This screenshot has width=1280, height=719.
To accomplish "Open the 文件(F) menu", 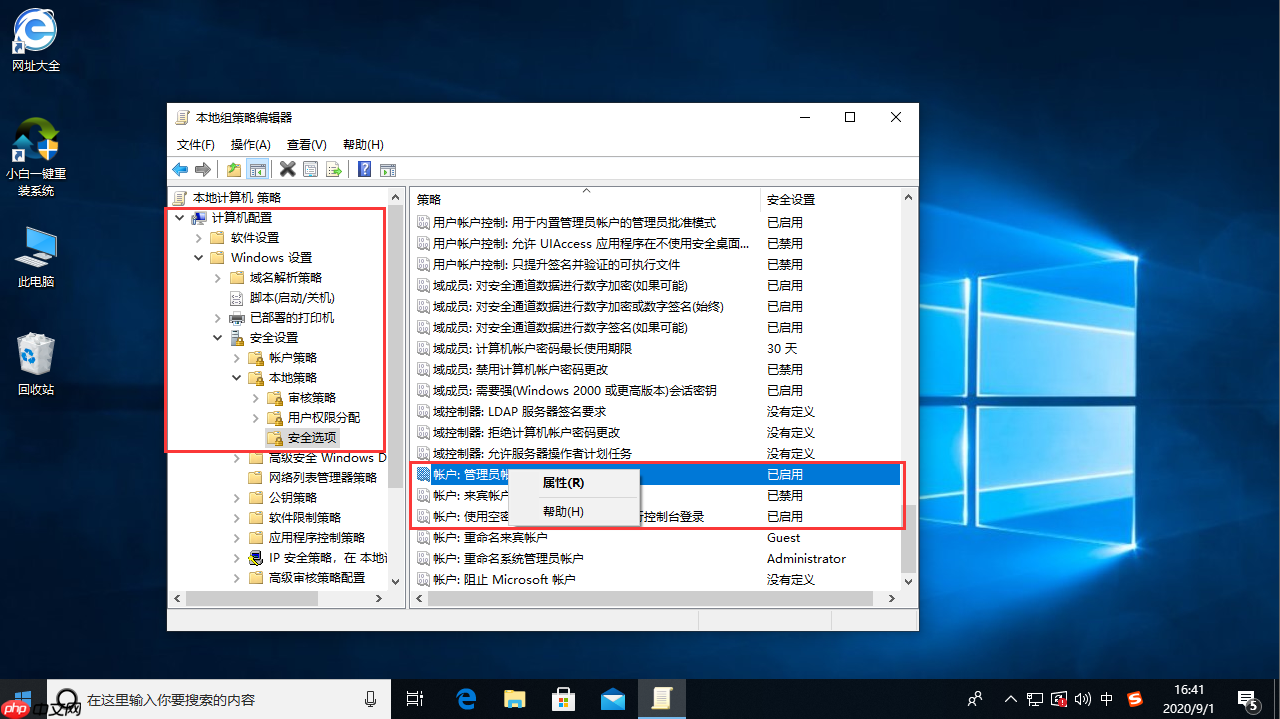I will point(196,145).
